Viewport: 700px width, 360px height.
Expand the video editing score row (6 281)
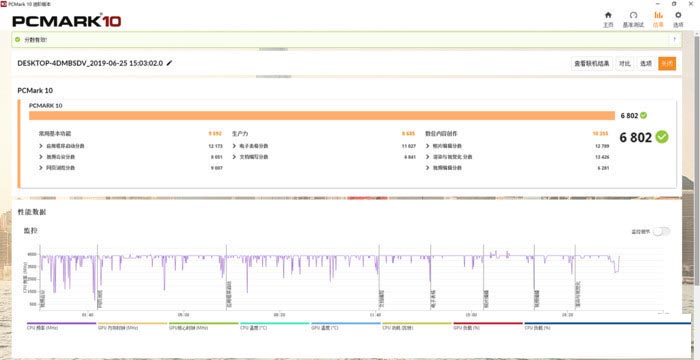coord(517,168)
